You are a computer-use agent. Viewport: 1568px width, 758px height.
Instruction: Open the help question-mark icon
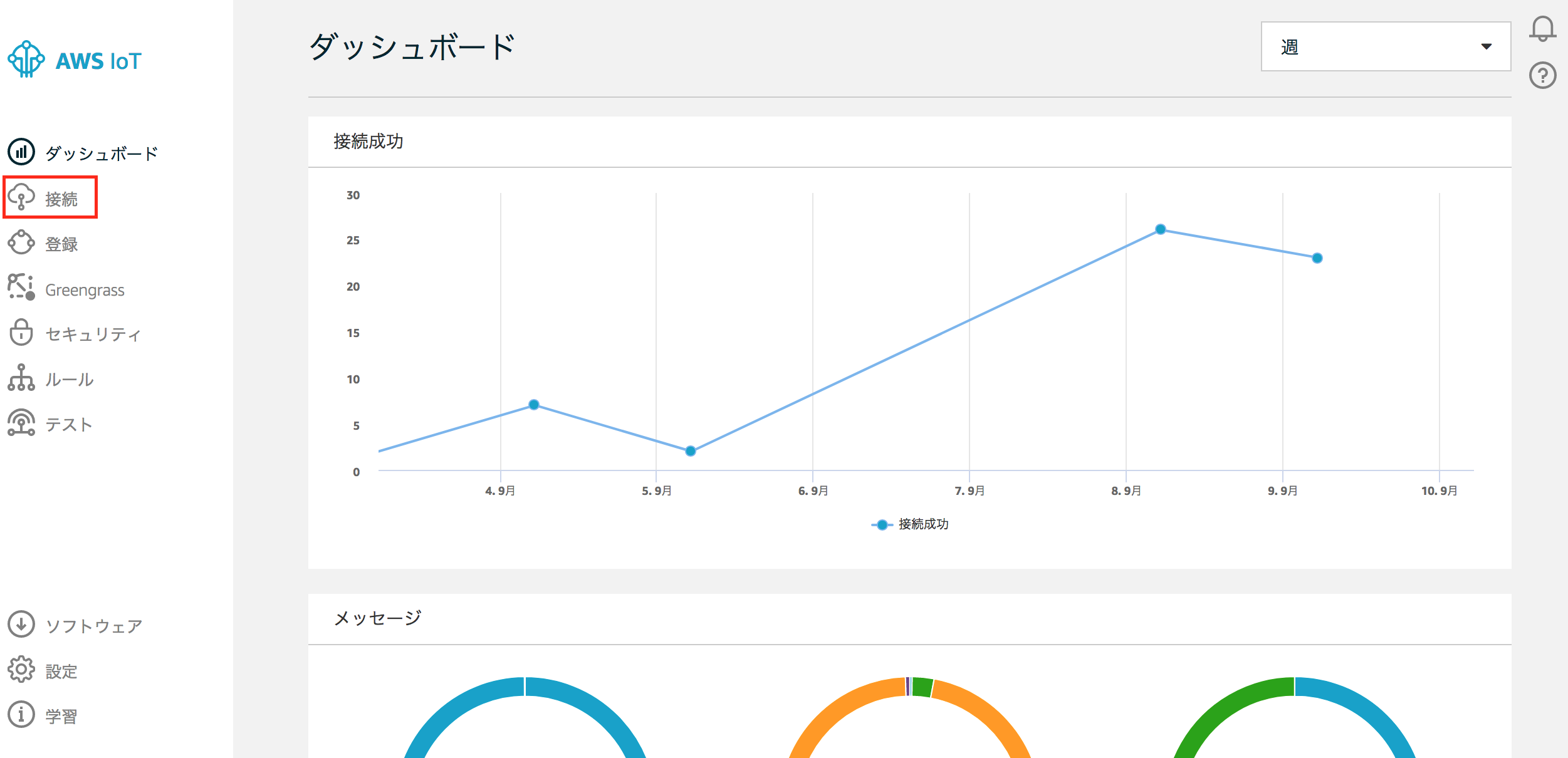tap(1542, 76)
